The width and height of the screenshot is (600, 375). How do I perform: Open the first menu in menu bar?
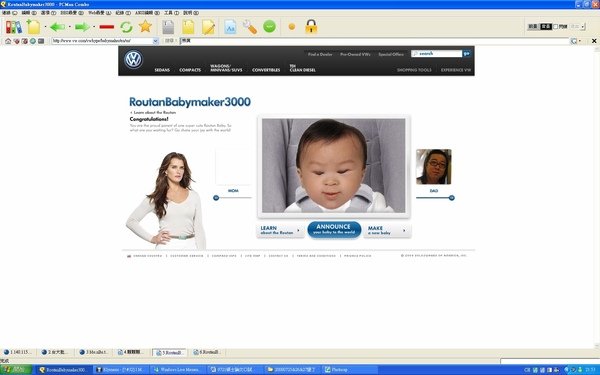point(10,13)
